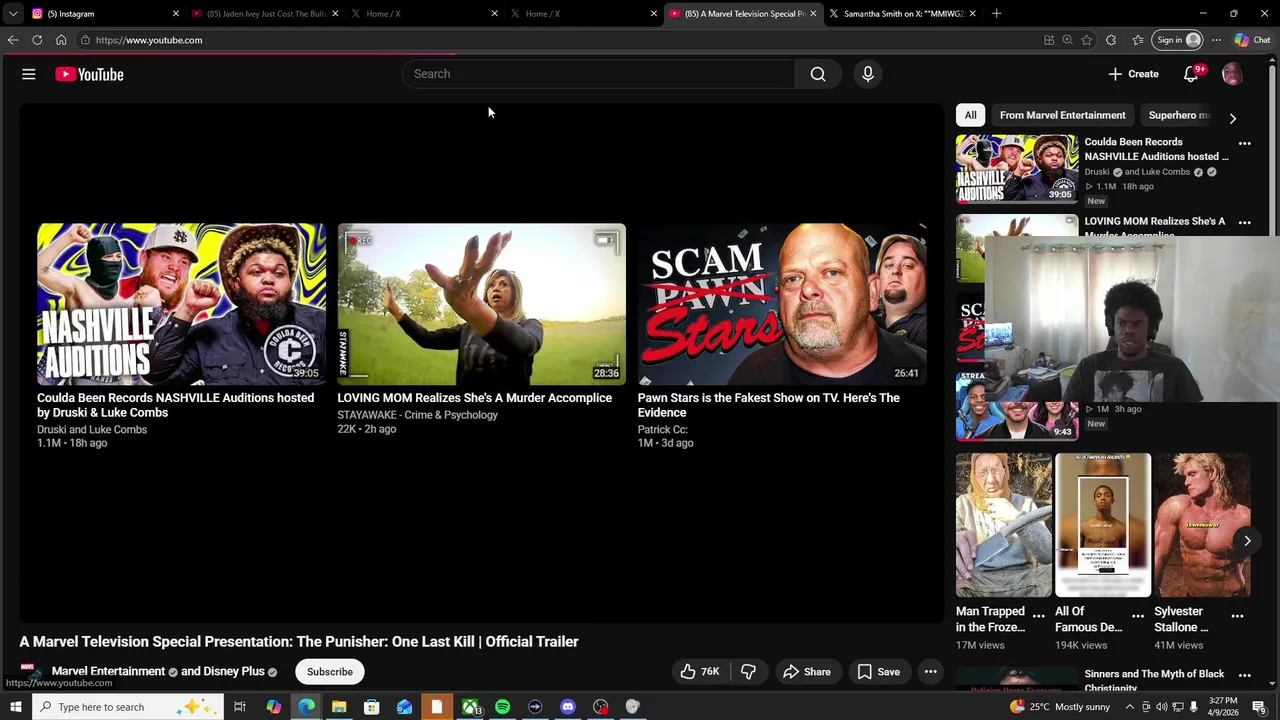Open options for sidebar Coulda Been Records video
Image resolution: width=1280 pixels, height=720 pixels.
click(1244, 144)
